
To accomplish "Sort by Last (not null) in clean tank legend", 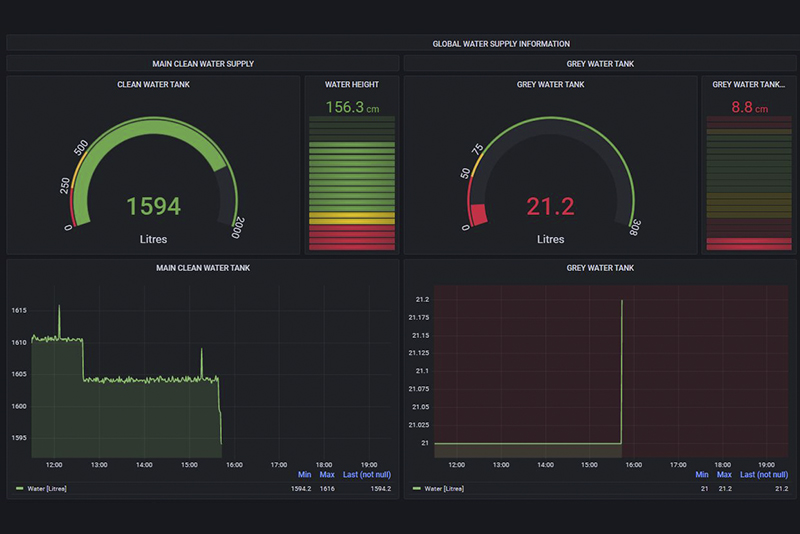I will click(x=367, y=474).
